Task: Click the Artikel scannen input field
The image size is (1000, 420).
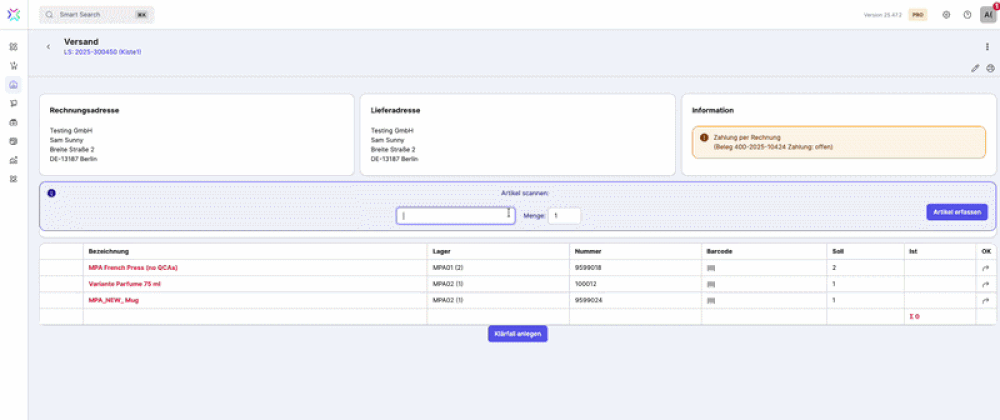Action: tap(455, 215)
